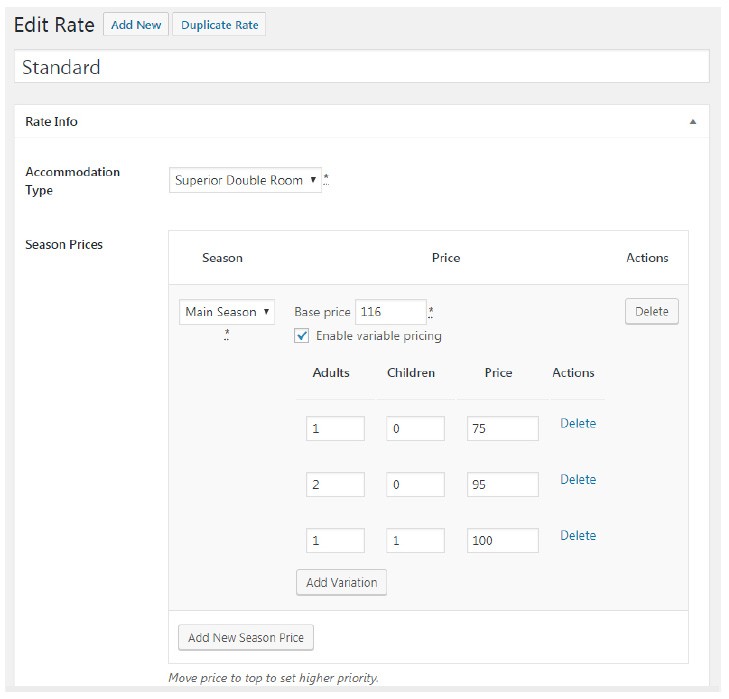Image resolution: width=729 pixels, height=699 pixels.
Task: Click Adults field in second variation
Action: point(335,485)
